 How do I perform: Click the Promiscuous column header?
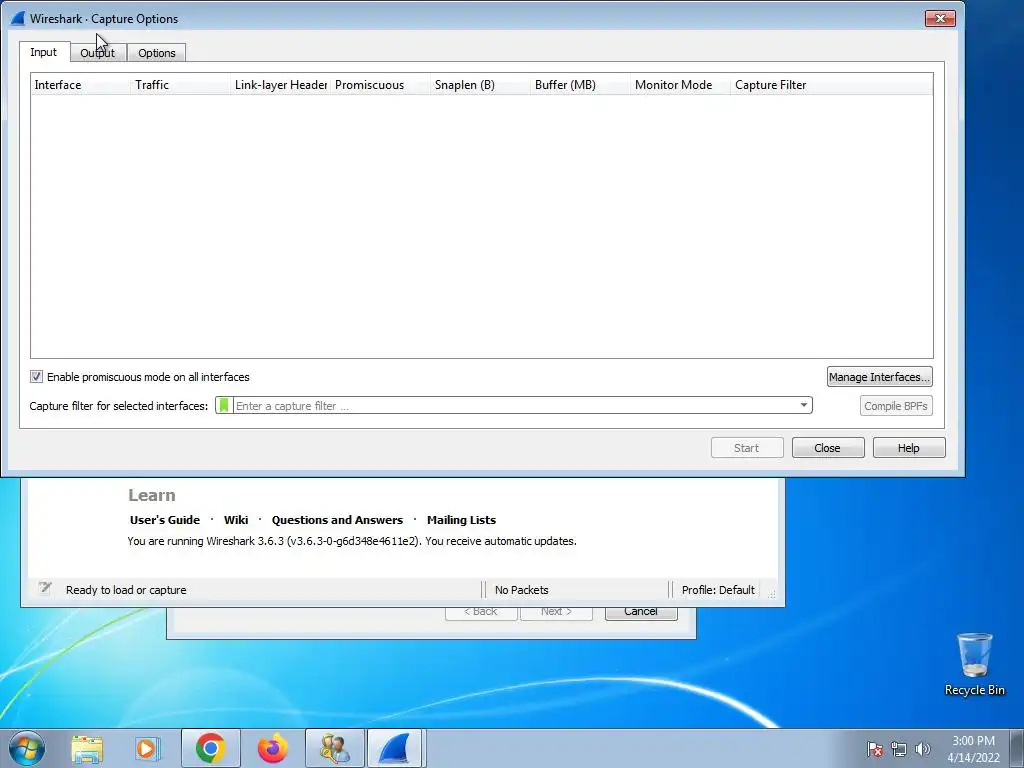click(381, 85)
